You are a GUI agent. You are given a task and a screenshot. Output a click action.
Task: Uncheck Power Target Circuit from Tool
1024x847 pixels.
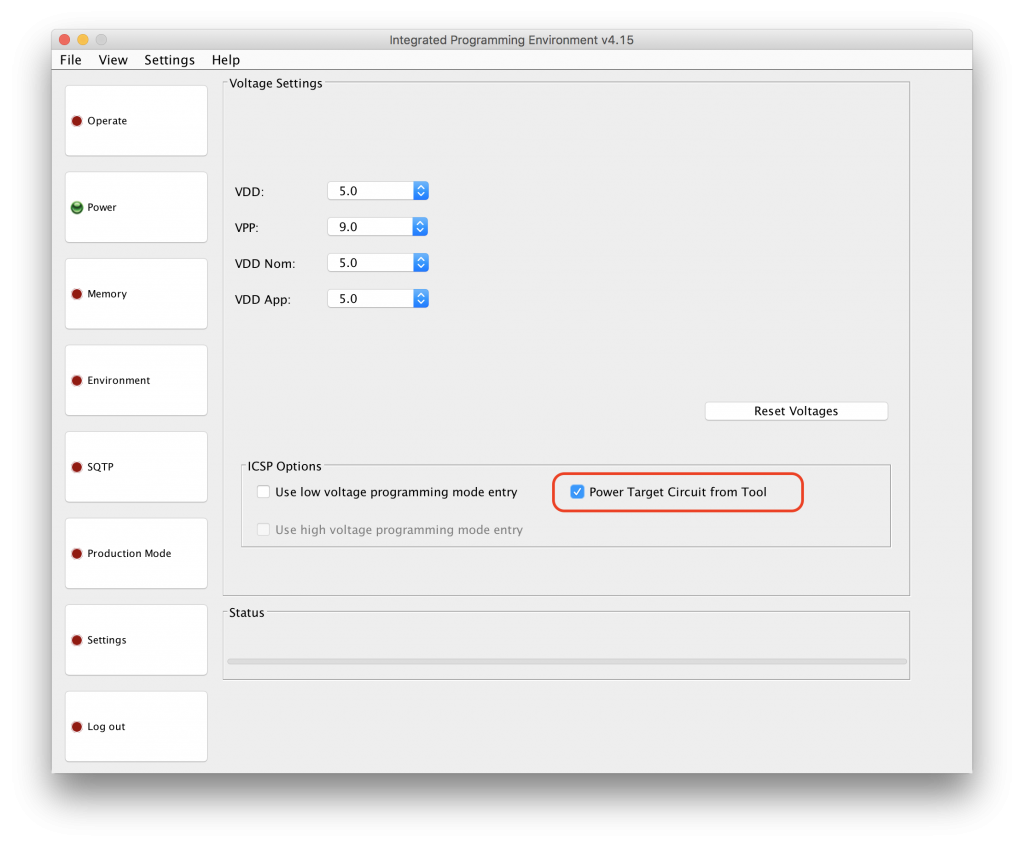point(577,492)
